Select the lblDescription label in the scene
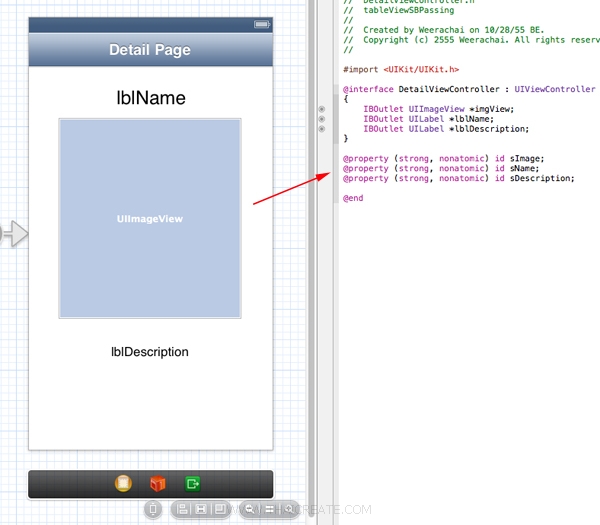This screenshot has width=600, height=525. pyautogui.click(x=150, y=352)
